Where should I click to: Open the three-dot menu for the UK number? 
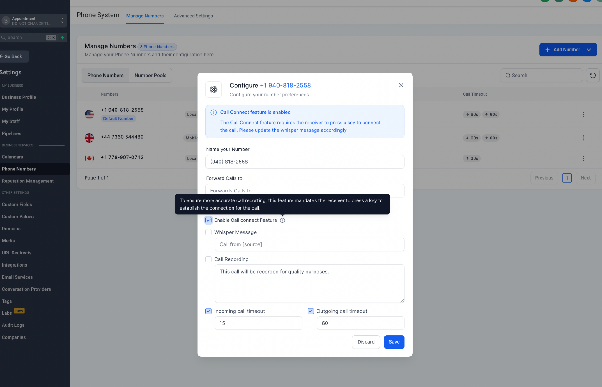(x=583, y=137)
